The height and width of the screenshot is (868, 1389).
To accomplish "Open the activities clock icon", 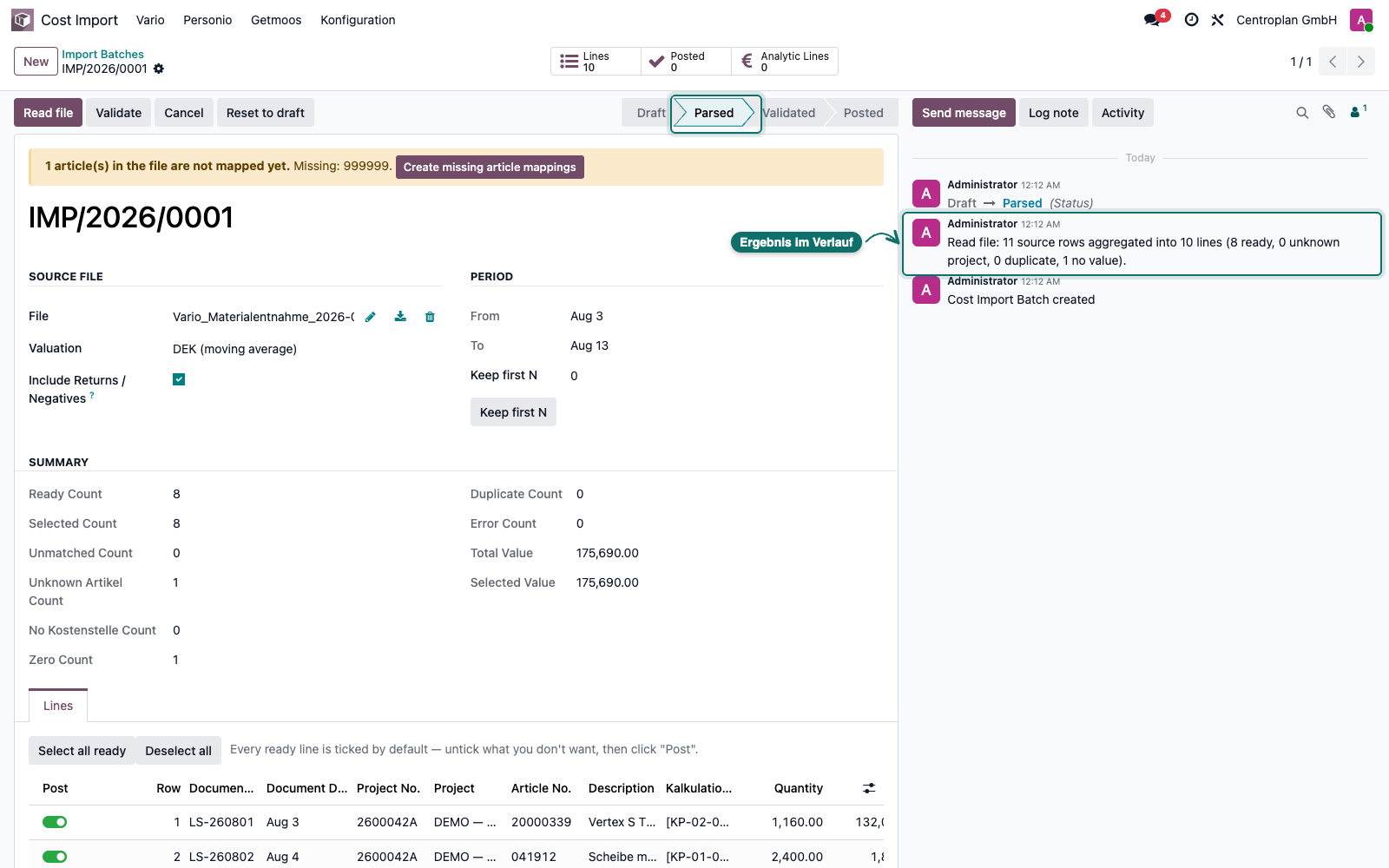I will (x=1191, y=20).
